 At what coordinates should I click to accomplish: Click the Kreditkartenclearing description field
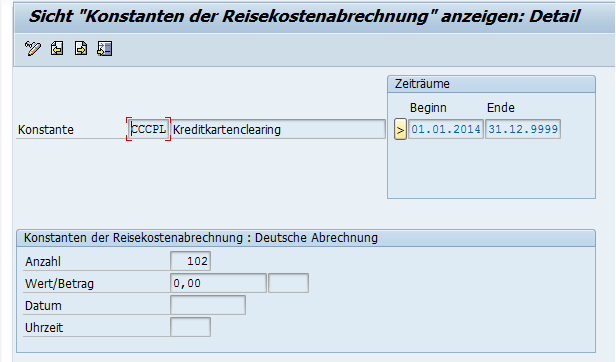(x=278, y=129)
